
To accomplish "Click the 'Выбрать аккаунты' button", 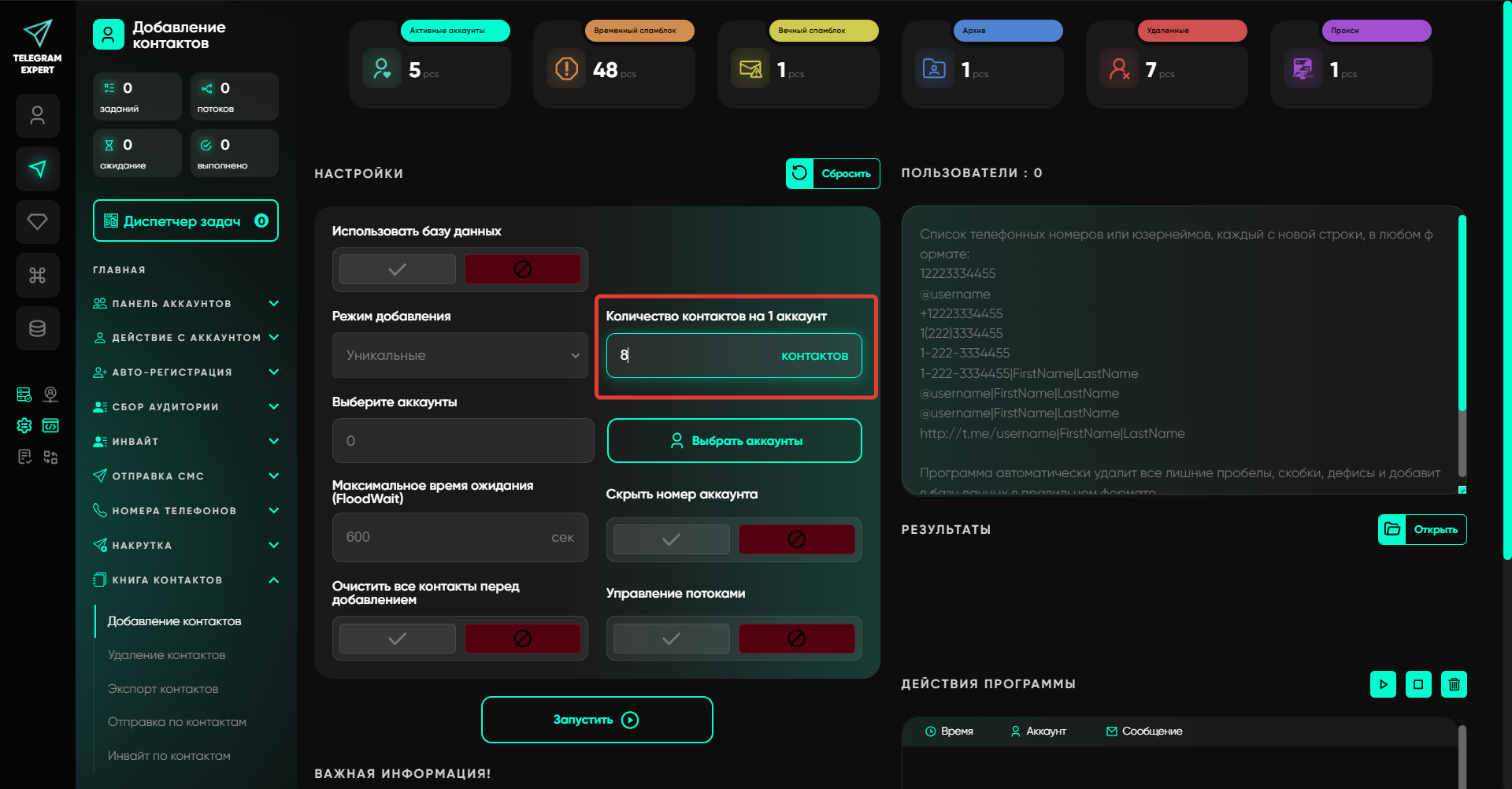I will [734, 441].
